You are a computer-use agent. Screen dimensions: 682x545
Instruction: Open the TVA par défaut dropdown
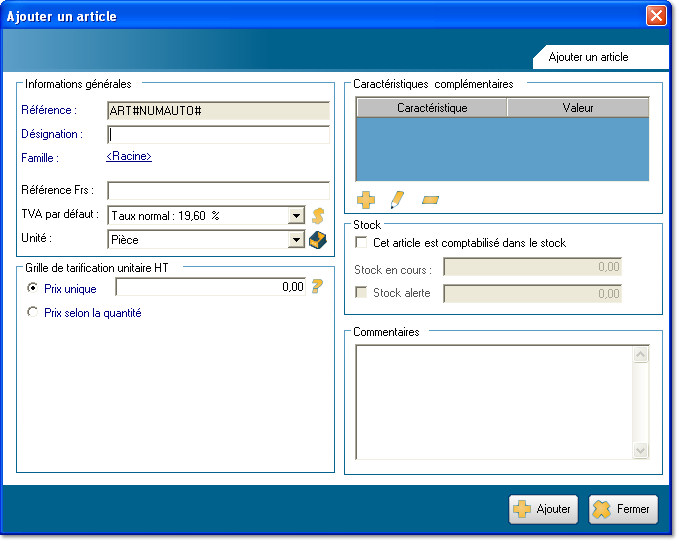point(296,215)
